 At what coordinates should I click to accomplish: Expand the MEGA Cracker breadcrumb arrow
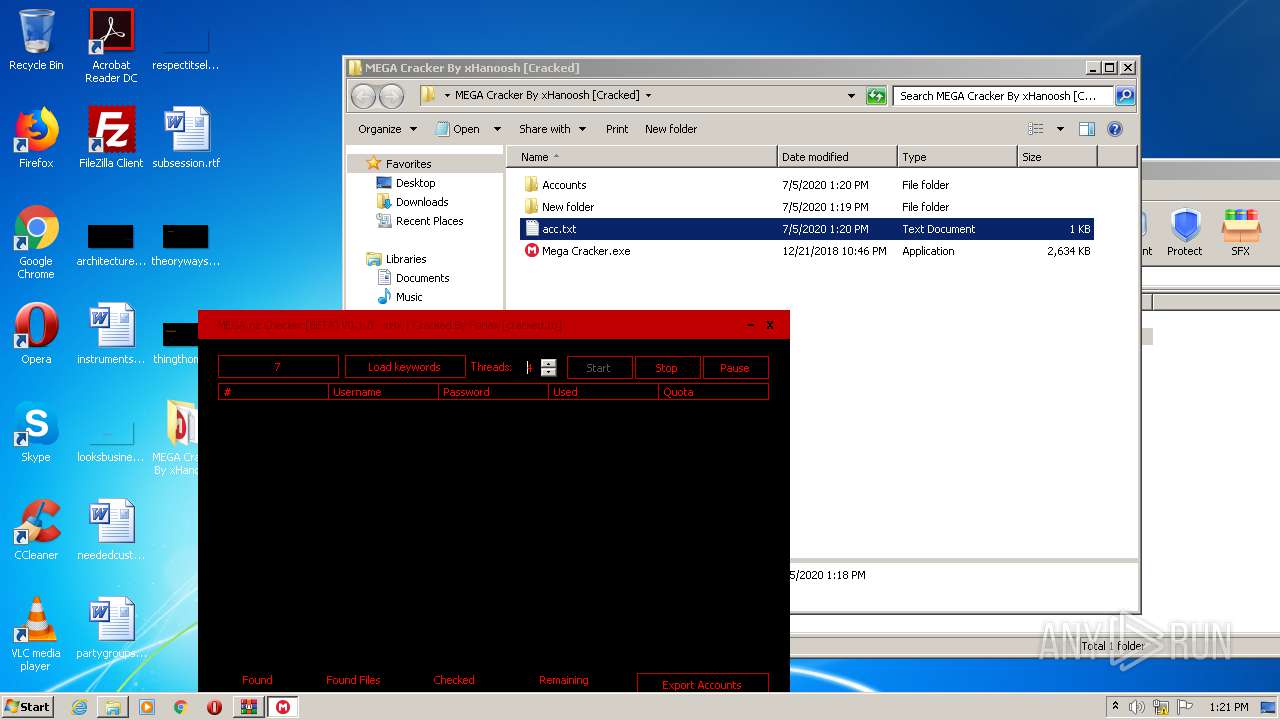pos(648,96)
